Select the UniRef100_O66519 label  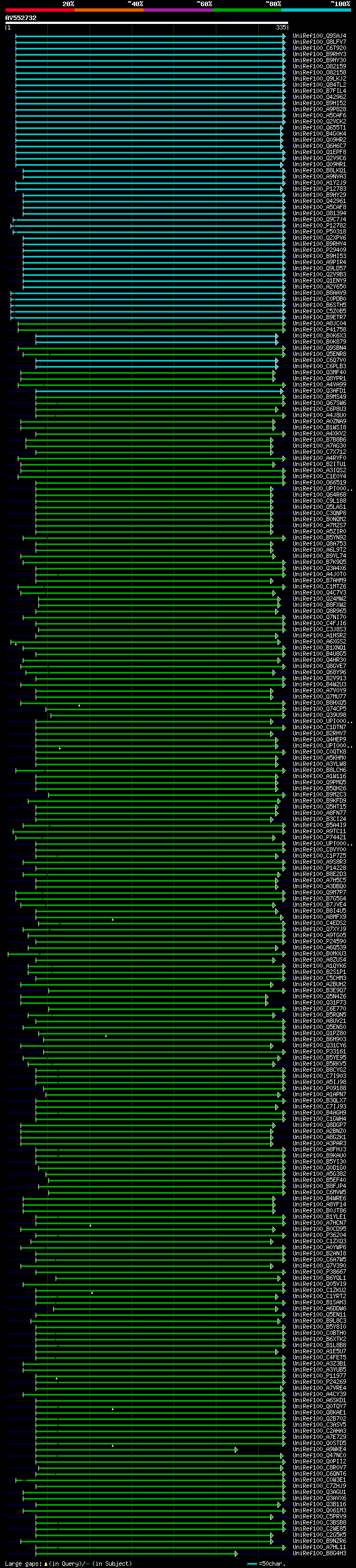coord(319,483)
